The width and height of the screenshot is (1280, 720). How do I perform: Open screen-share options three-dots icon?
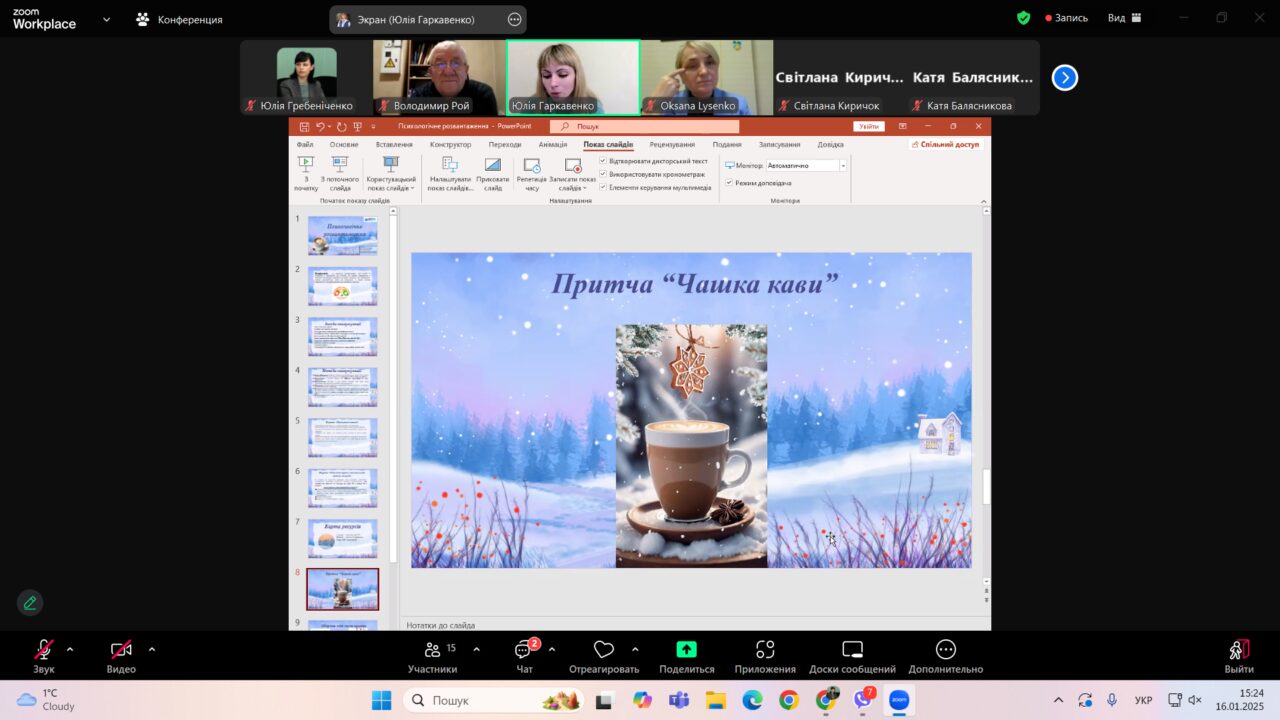coord(514,19)
